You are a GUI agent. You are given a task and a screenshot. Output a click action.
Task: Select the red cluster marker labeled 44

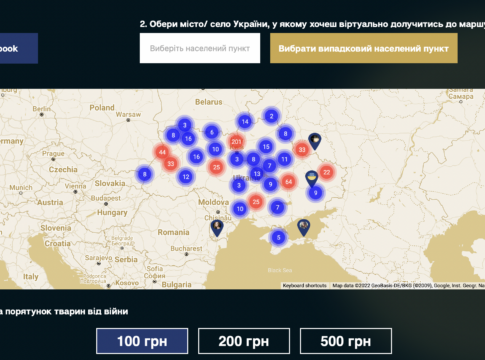click(x=162, y=152)
